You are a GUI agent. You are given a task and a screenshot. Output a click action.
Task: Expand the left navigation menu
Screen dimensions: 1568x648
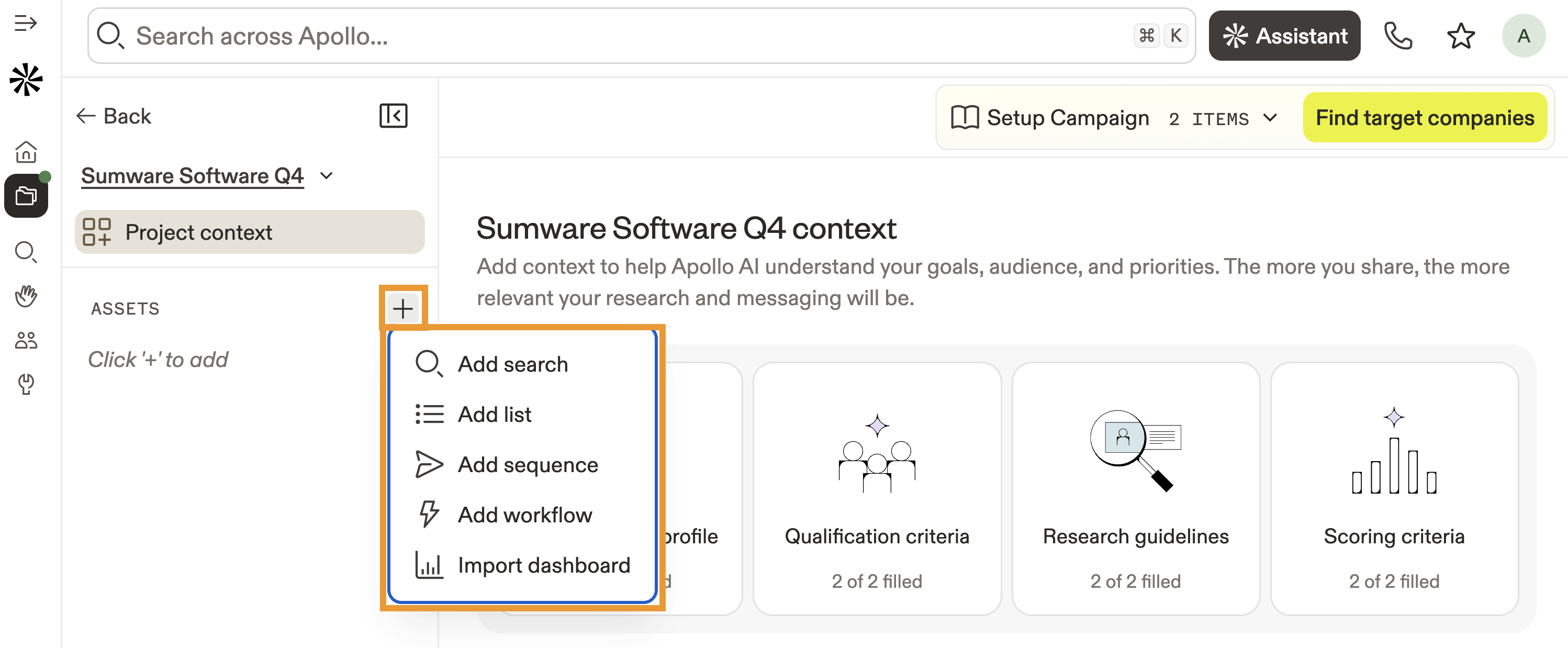coord(26,24)
